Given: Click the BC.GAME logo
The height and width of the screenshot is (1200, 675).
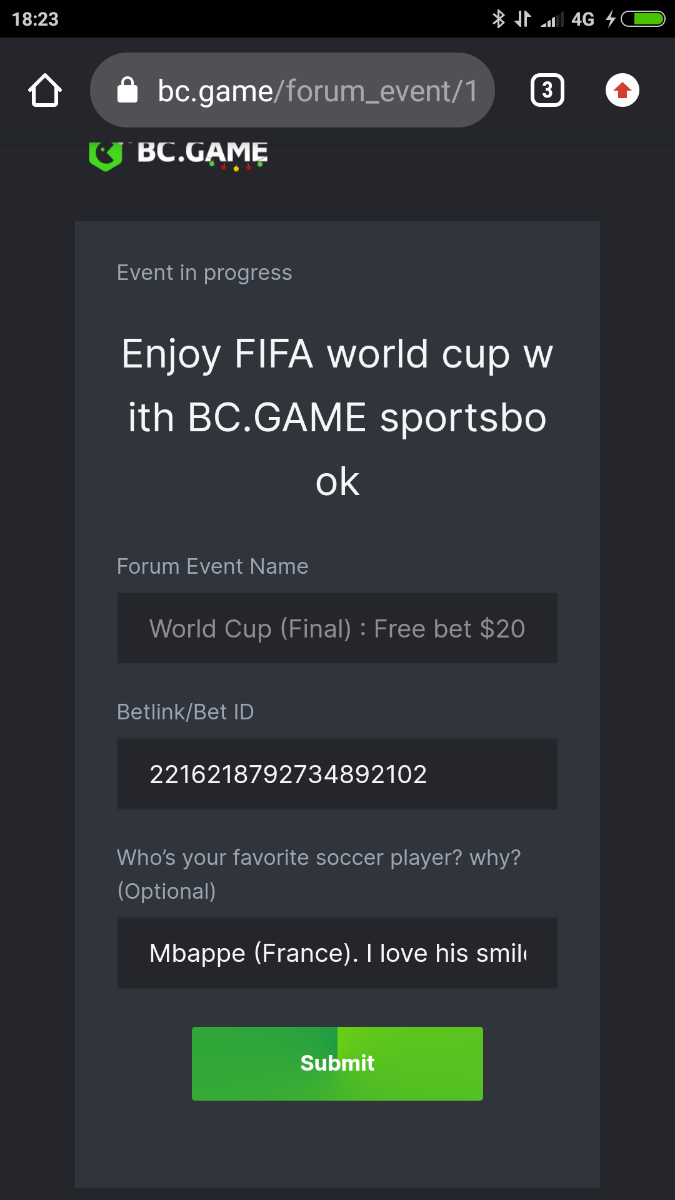Looking at the screenshot, I should 178,153.
